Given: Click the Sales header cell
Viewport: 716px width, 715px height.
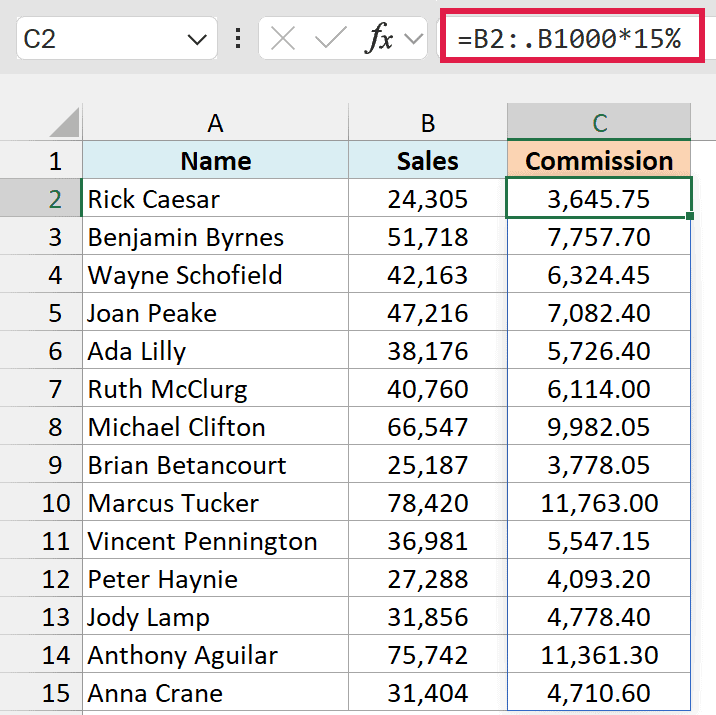Looking at the screenshot, I should (428, 160).
